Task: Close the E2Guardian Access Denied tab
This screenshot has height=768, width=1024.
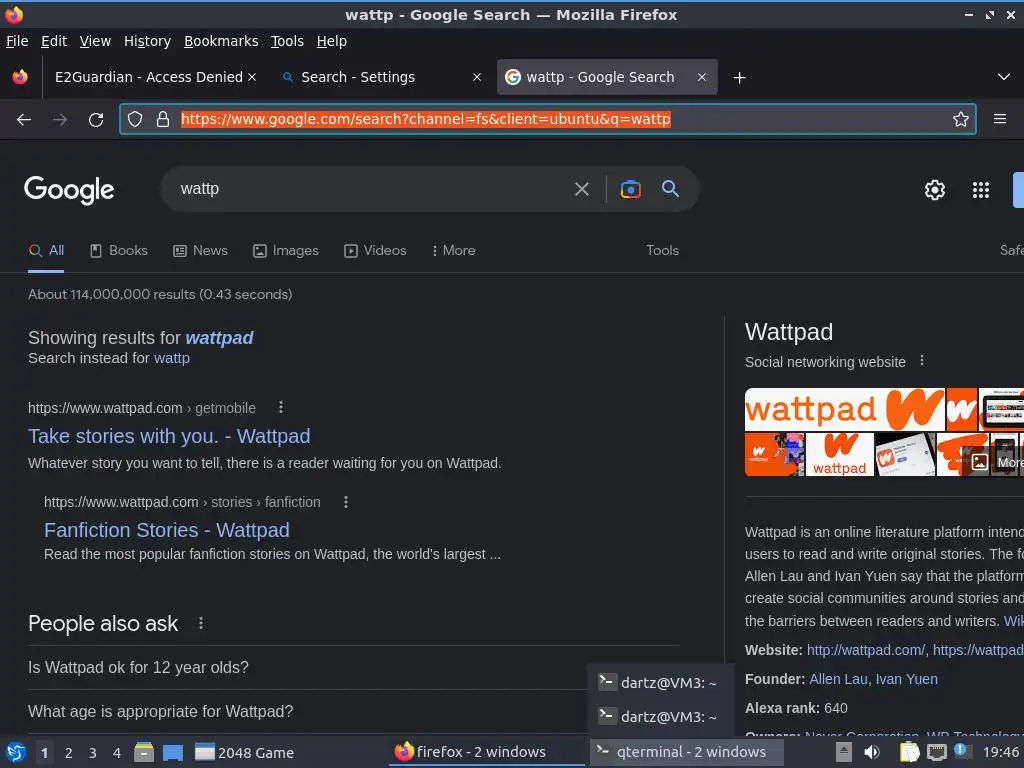Action: [x=251, y=77]
